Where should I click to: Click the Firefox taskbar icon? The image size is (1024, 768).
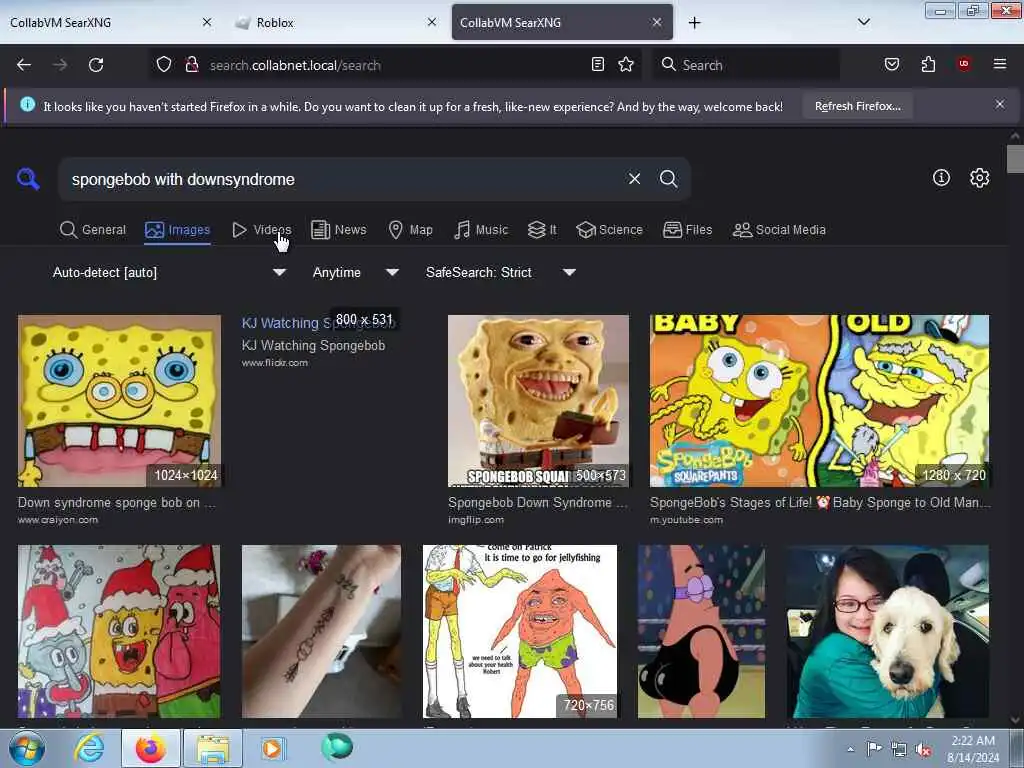[x=151, y=748]
